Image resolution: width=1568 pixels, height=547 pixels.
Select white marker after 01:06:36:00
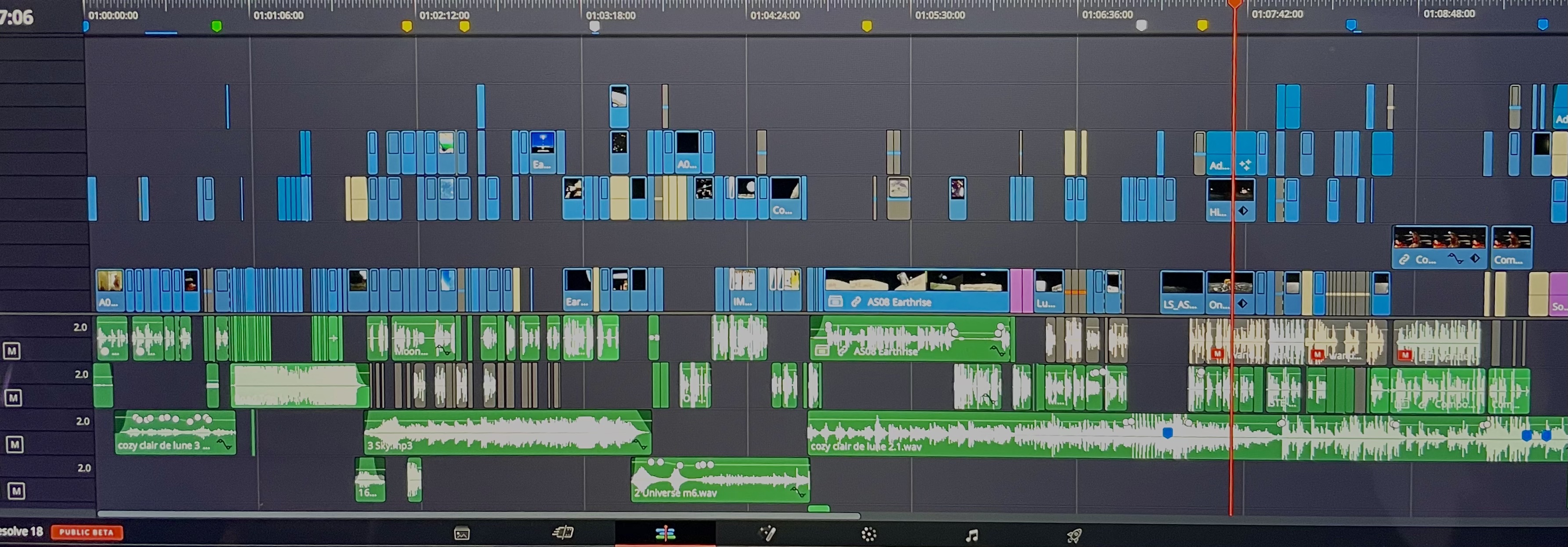(1142, 25)
